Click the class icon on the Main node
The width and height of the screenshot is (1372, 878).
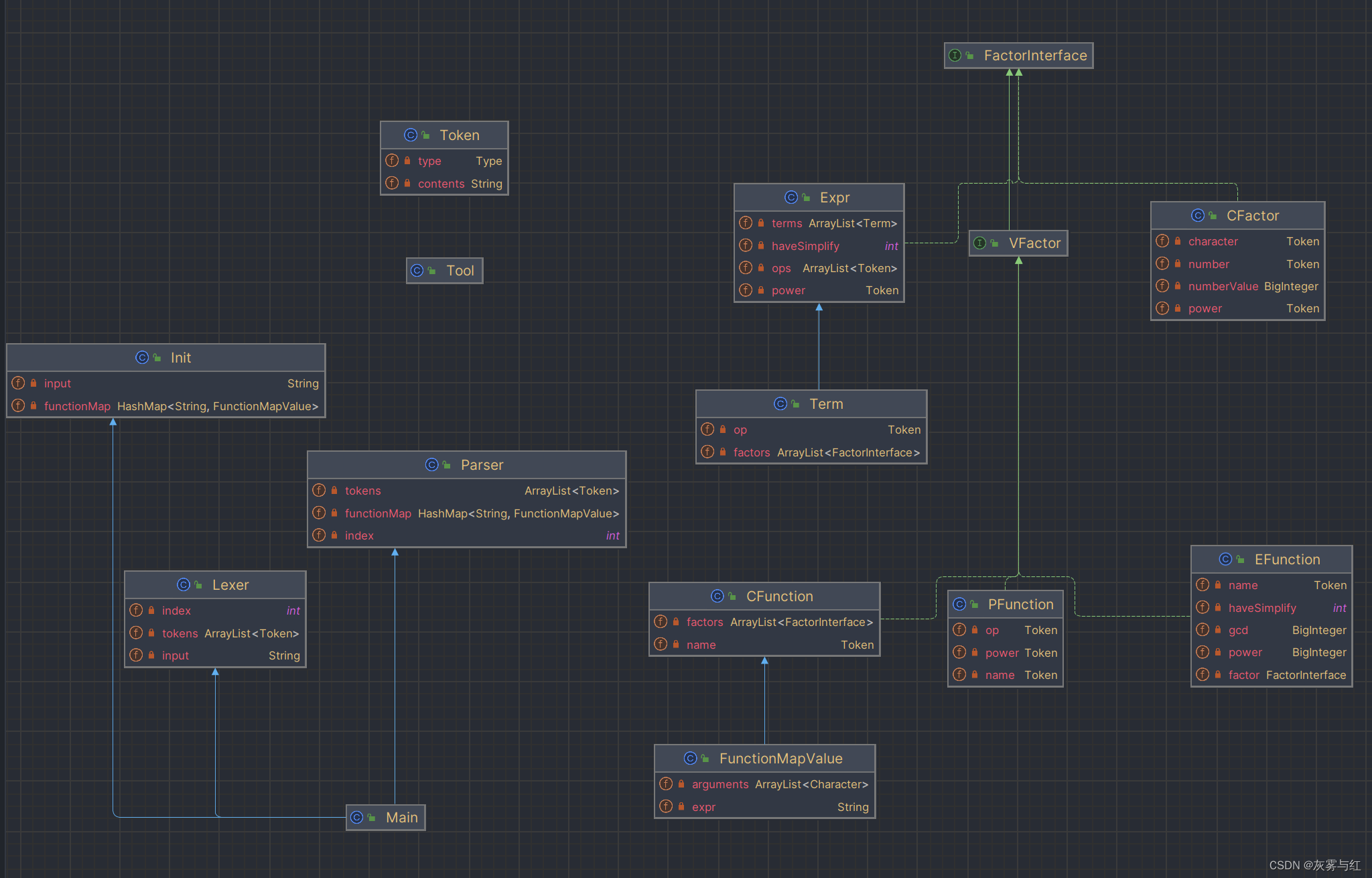coord(357,818)
